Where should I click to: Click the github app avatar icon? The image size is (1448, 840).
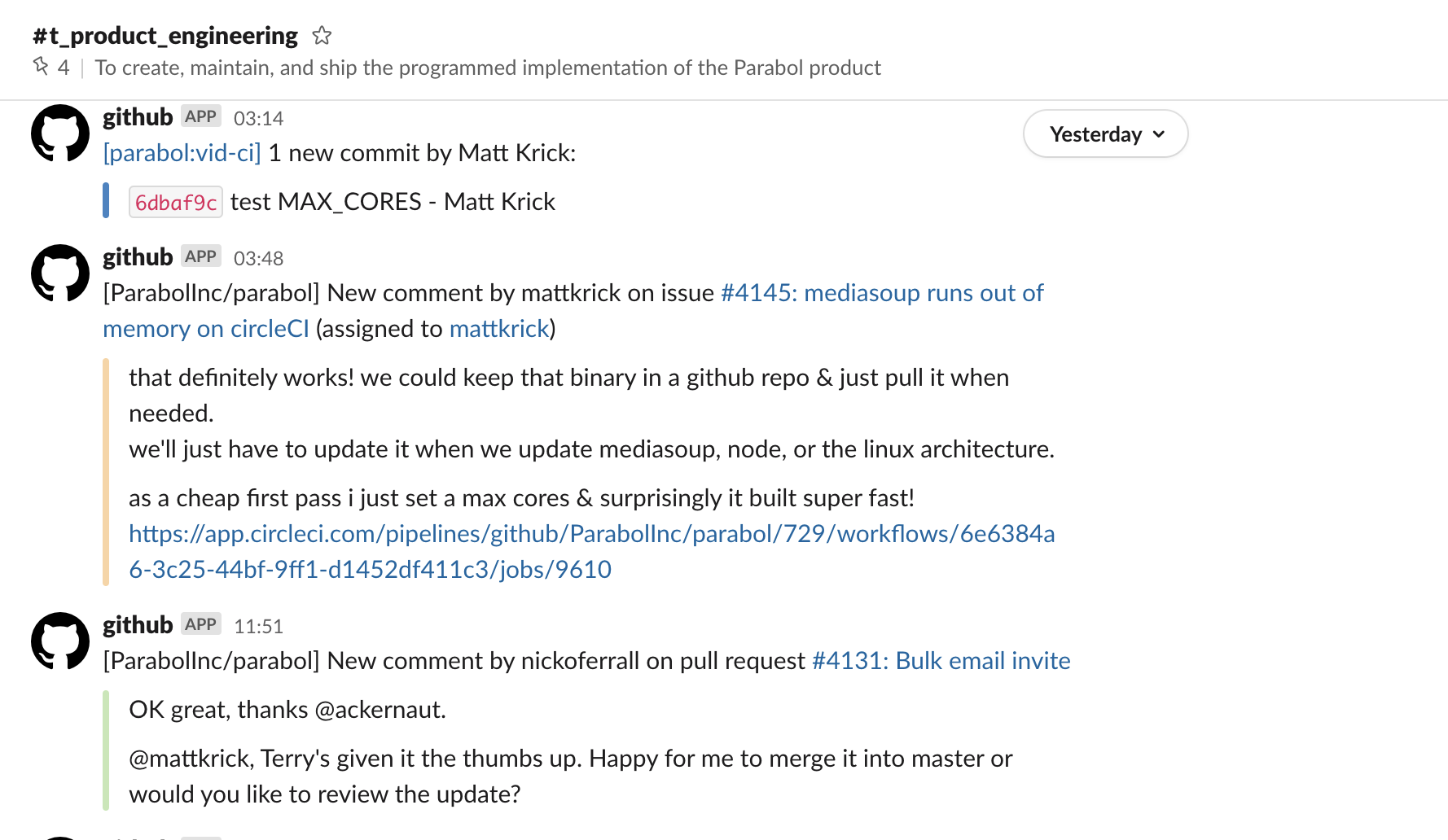pyautogui.click(x=58, y=133)
